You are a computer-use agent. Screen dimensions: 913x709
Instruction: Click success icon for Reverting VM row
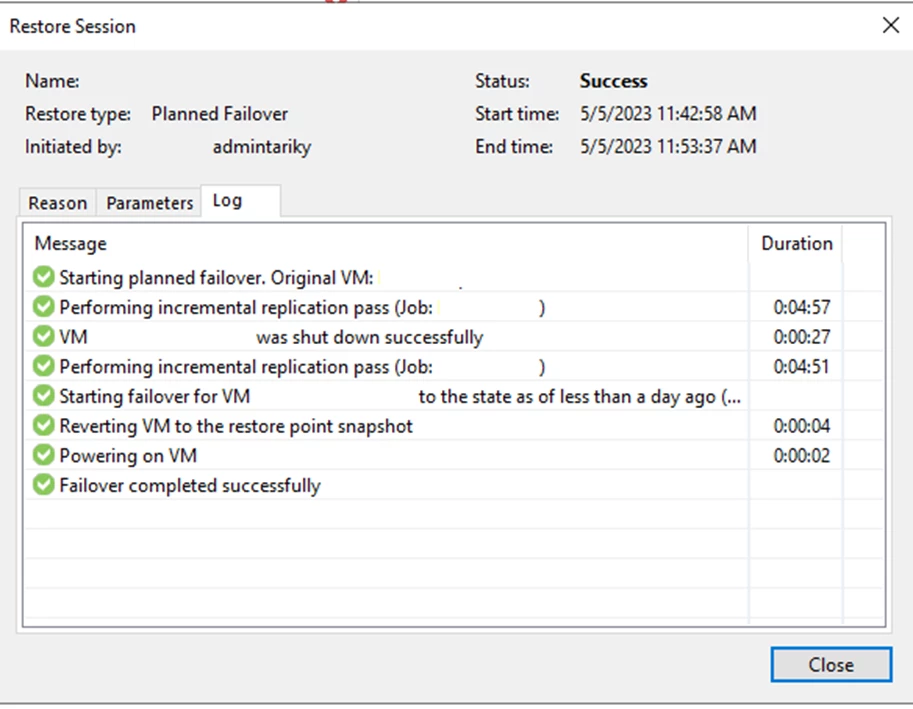pyautogui.click(x=44, y=426)
